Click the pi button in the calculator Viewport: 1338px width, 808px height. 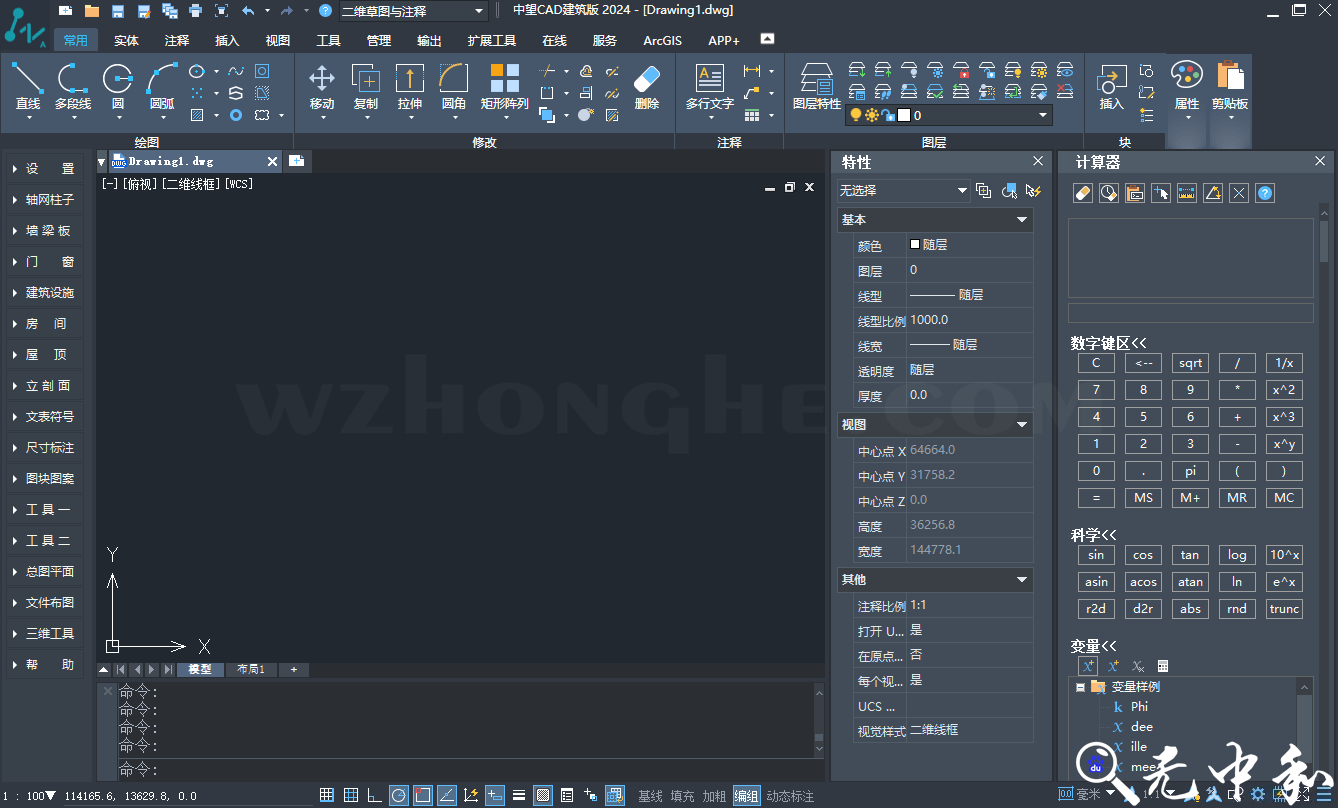coord(1190,470)
